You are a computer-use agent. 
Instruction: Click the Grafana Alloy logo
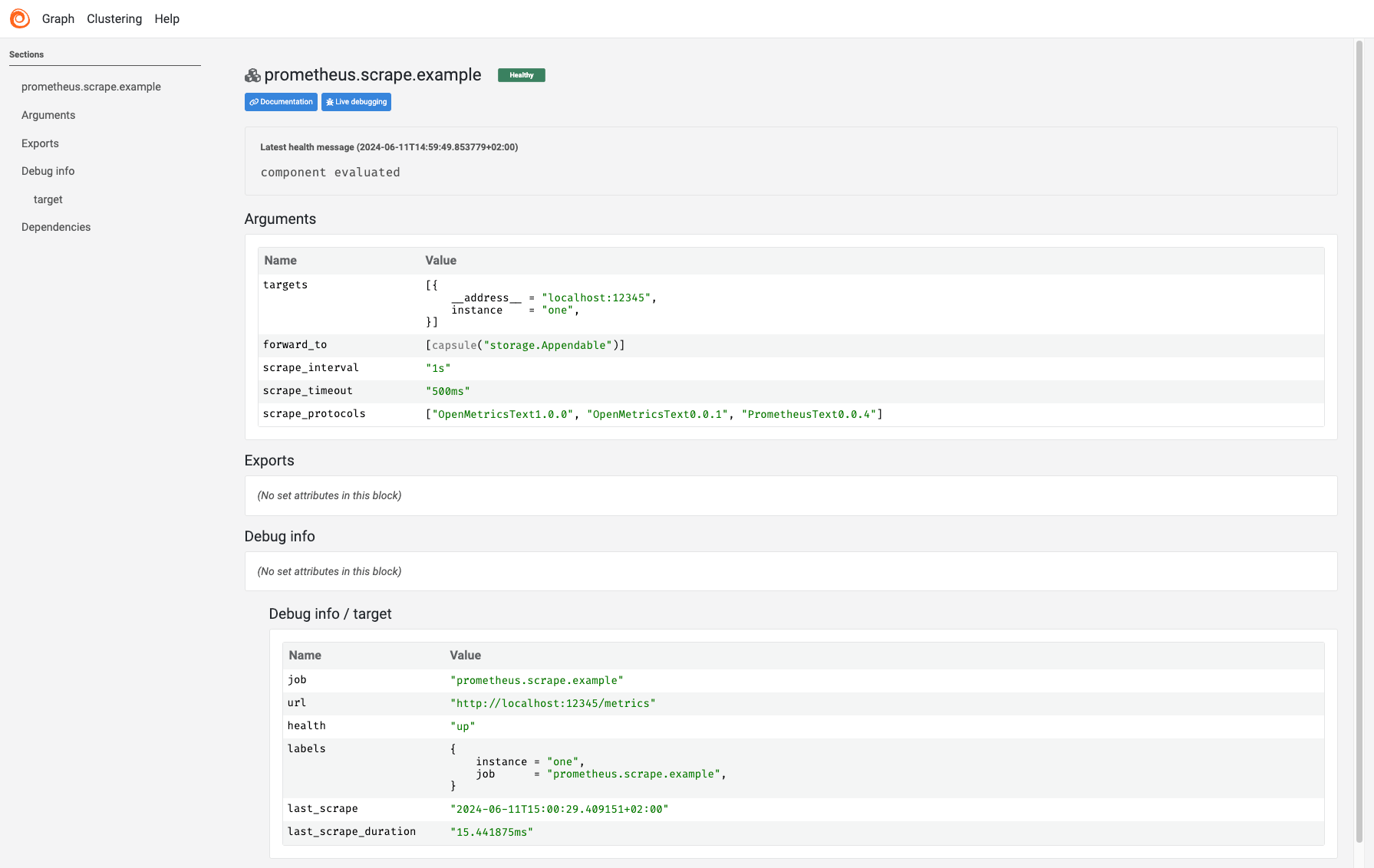click(19, 18)
